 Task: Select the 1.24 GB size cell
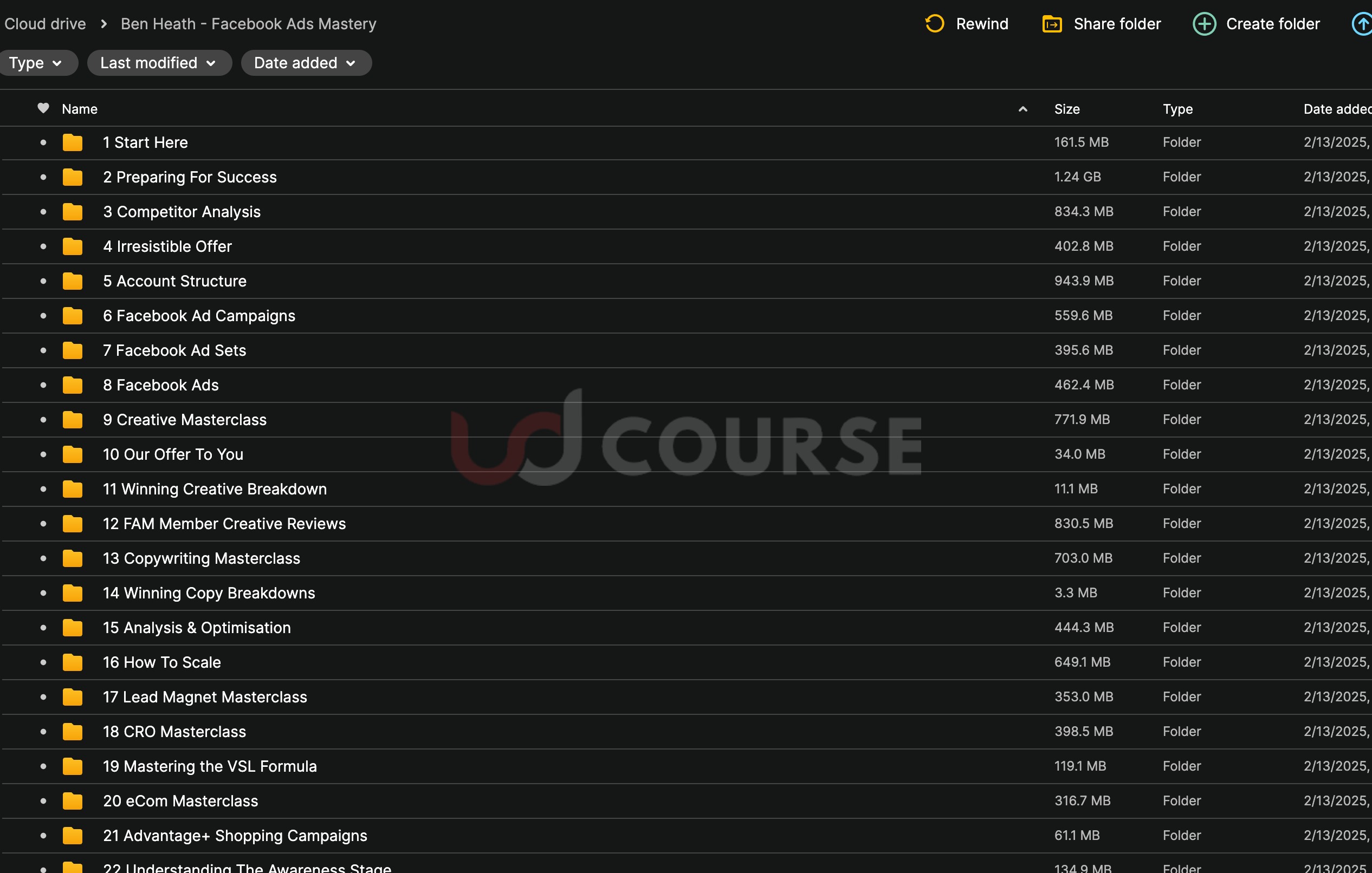1077,177
